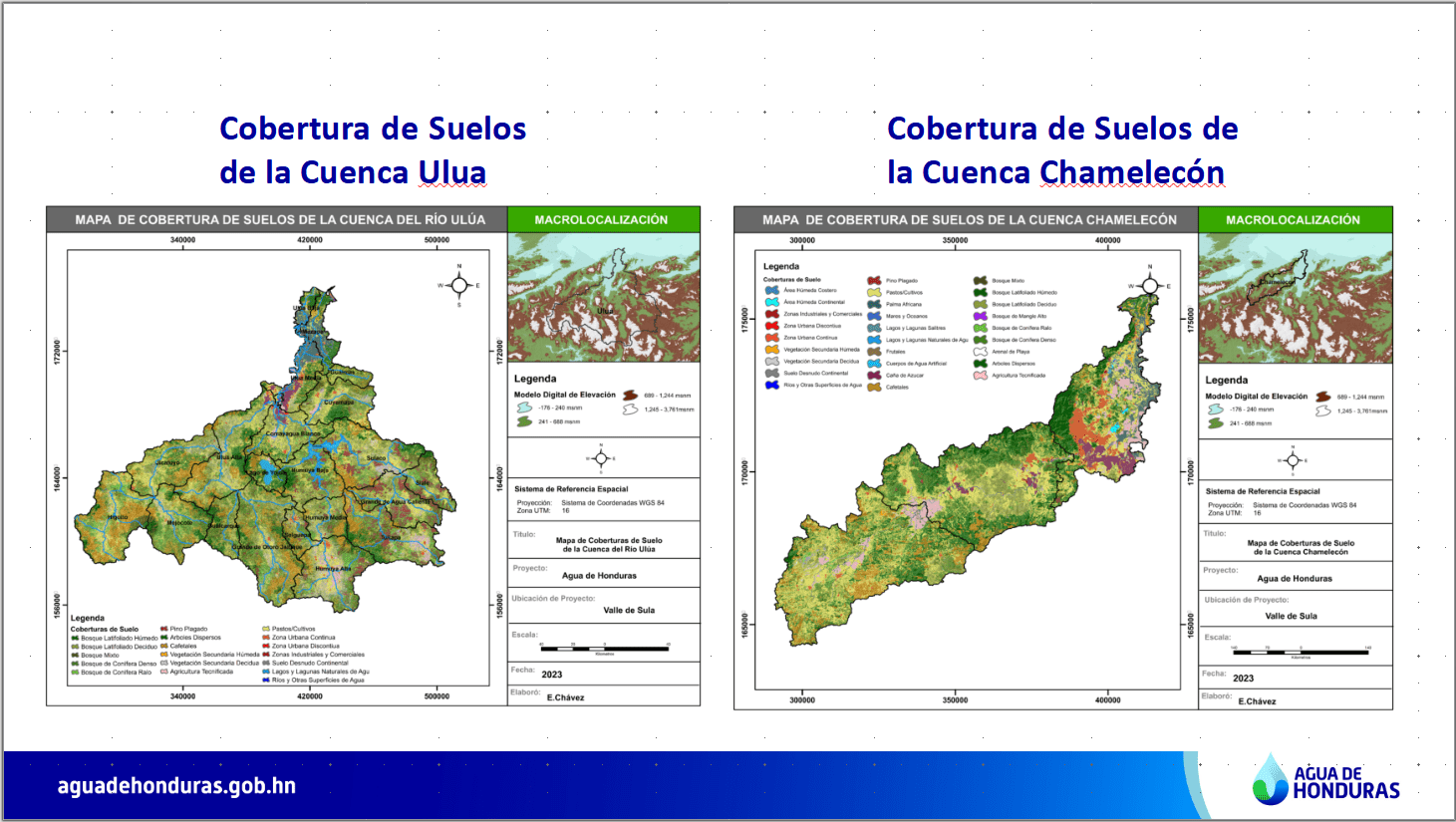This screenshot has height=822, width=1456.
Task: Click the compass rose on the Ulúa map
Action: point(459,286)
